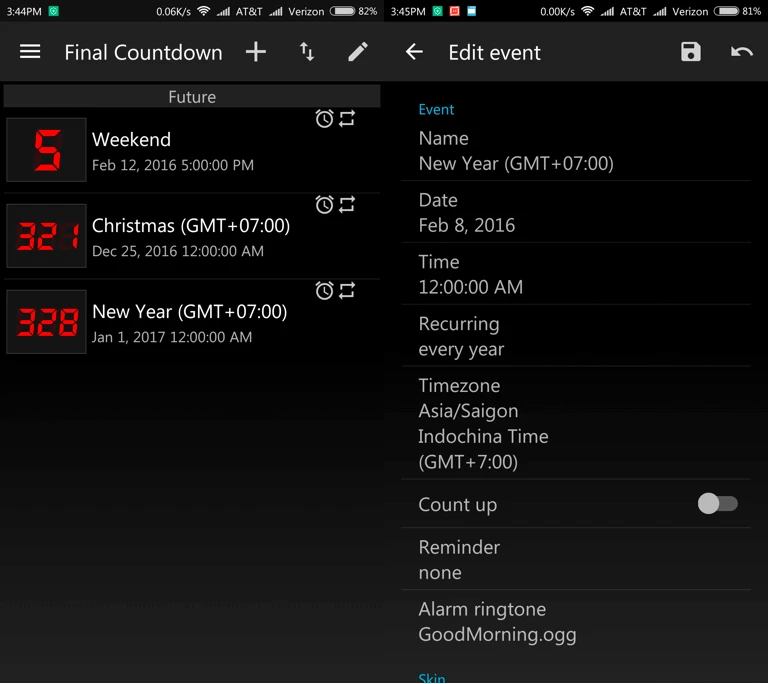Screen dimensions: 769x684
Task: Tap the Final Countdown app title
Action: (x=143, y=52)
